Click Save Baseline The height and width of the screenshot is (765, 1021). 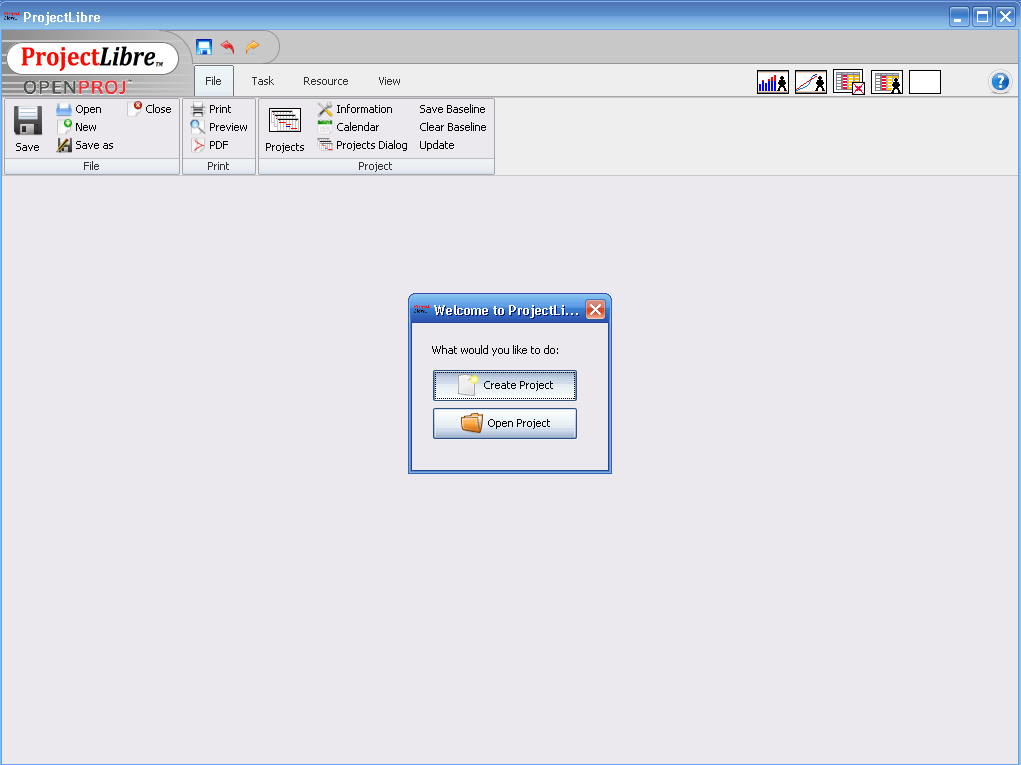(x=452, y=109)
